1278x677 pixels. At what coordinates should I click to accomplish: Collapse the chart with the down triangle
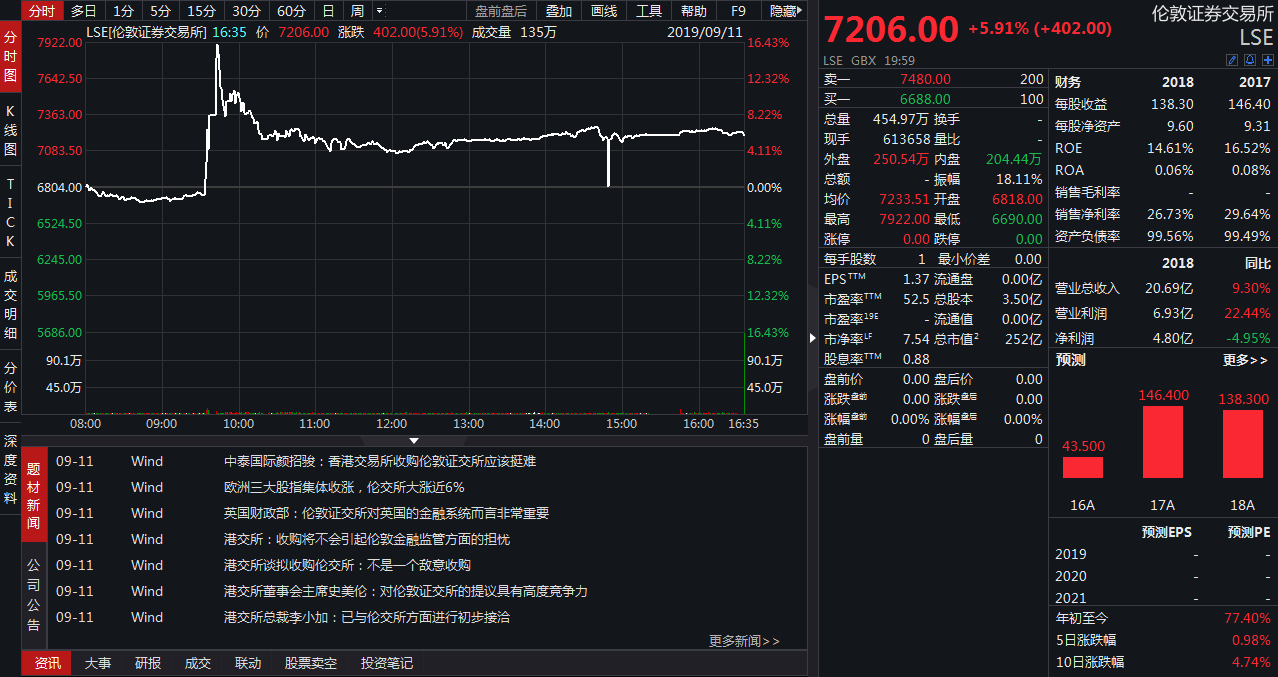coord(414,440)
